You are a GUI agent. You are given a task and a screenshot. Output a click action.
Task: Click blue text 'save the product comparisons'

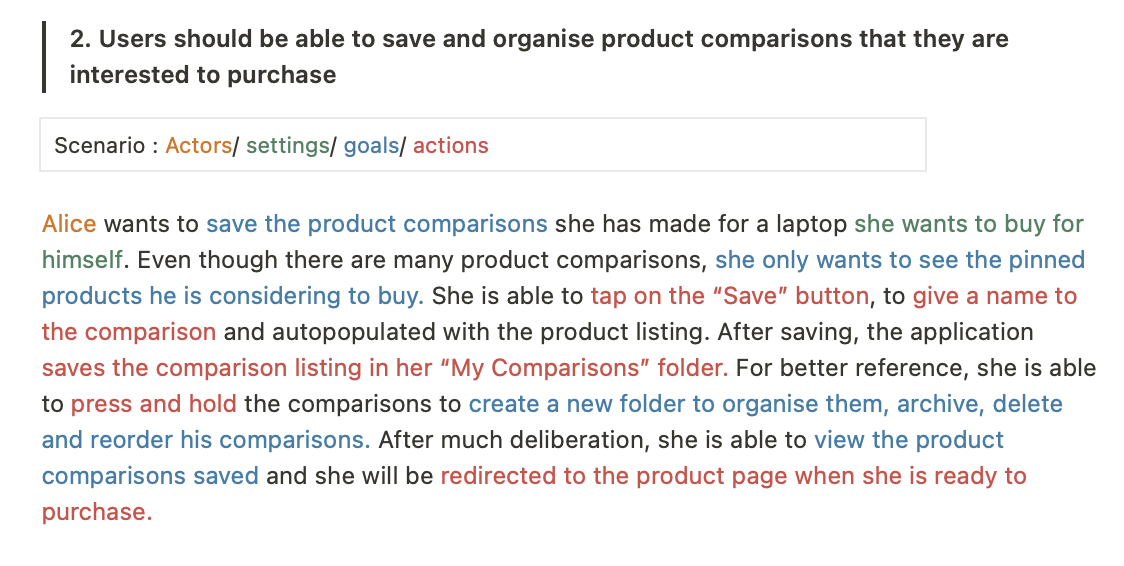[x=377, y=224]
